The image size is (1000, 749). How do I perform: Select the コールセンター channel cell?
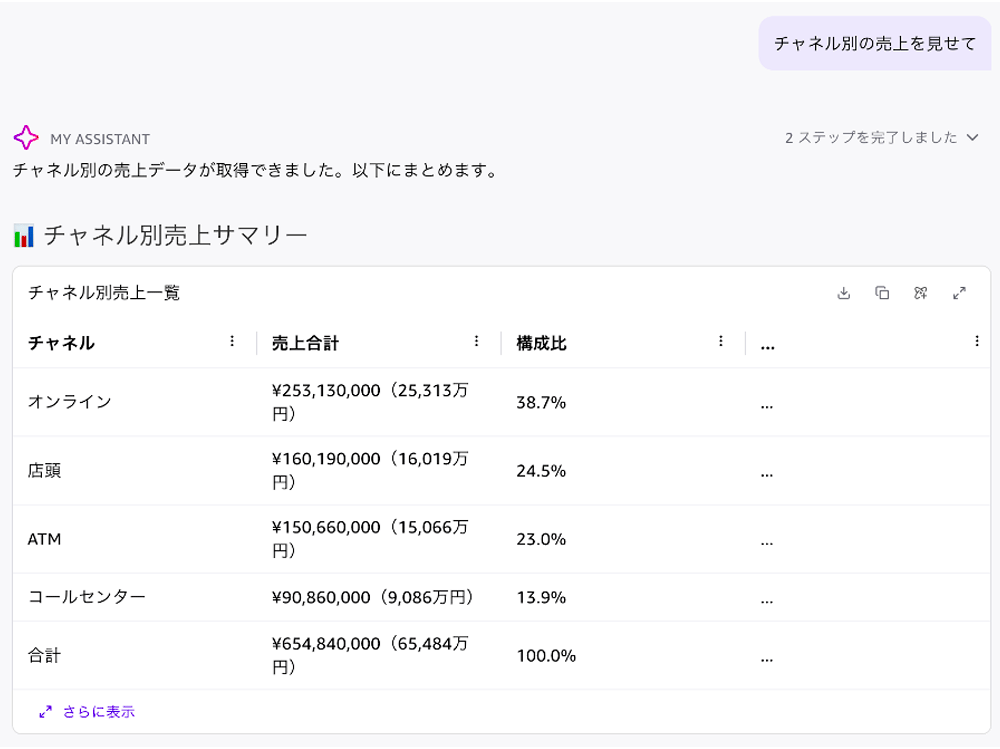87,597
